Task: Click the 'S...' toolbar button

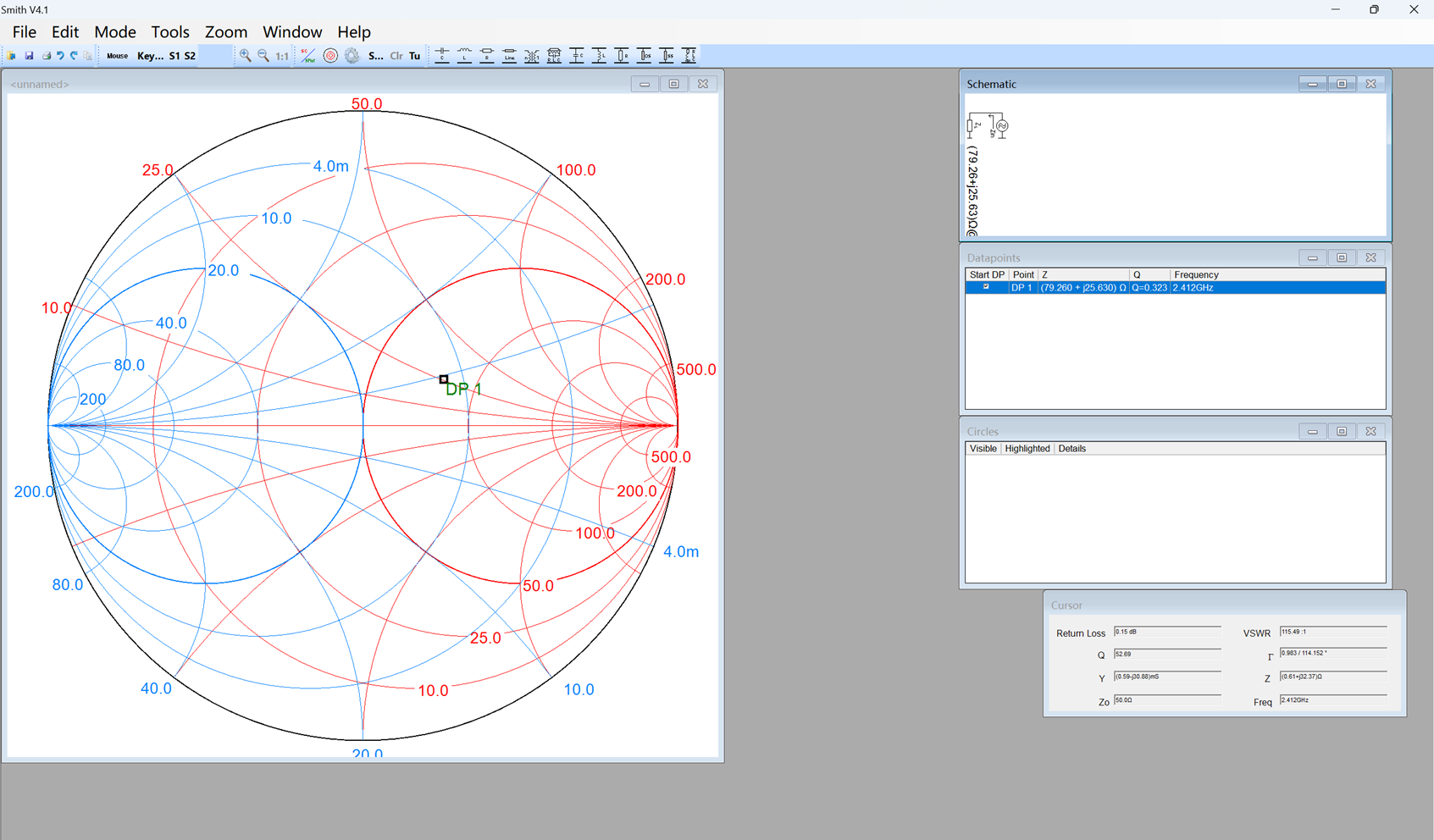Action: (375, 56)
